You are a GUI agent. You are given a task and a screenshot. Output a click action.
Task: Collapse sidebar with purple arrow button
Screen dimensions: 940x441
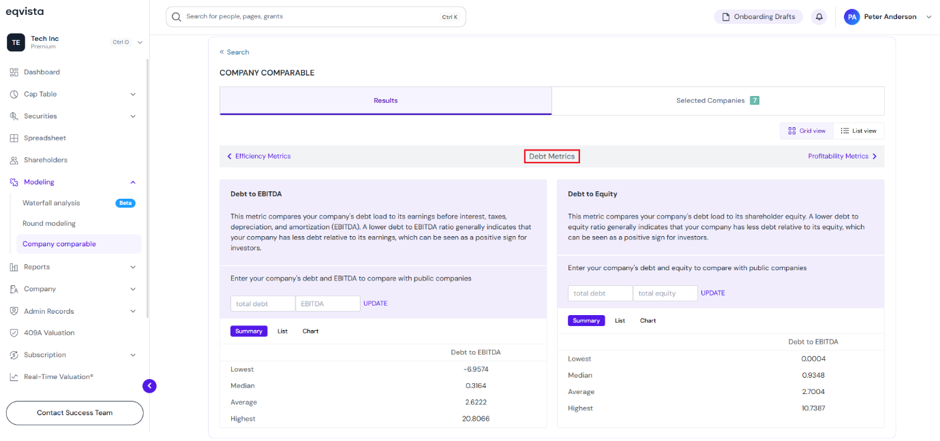click(x=149, y=386)
